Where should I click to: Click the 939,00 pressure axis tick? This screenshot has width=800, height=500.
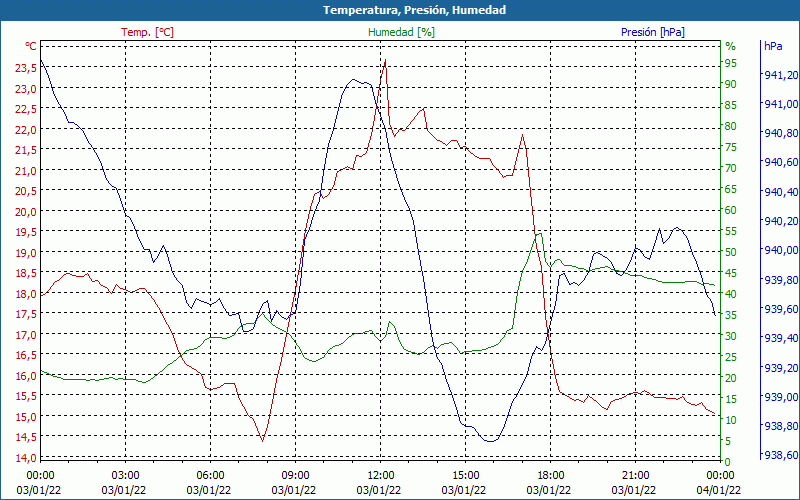(x=781, y=396)
